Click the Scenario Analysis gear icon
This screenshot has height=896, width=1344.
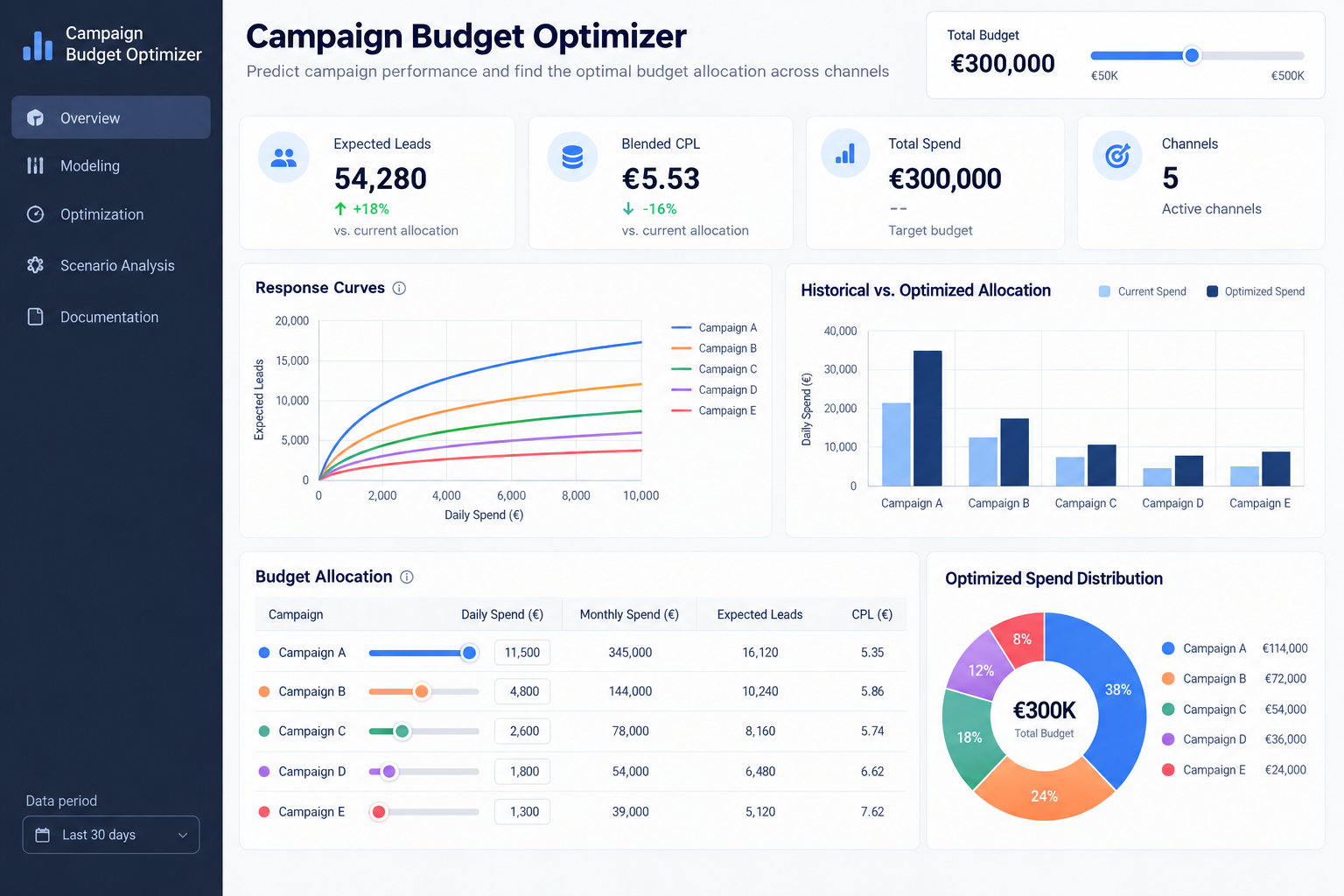click(x=35, y=265)
